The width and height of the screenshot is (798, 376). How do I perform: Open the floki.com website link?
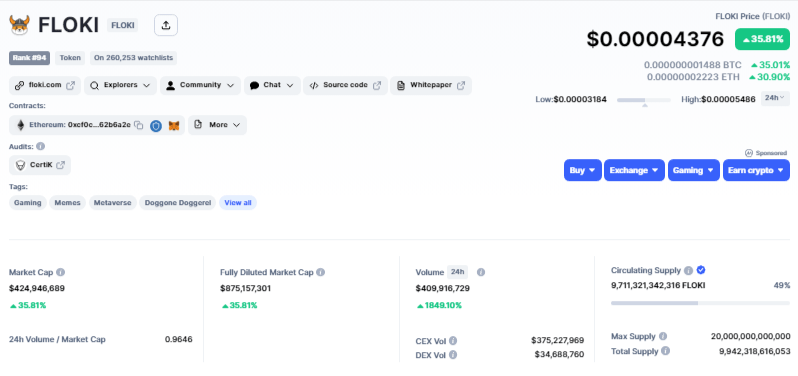tap(45, 85)
